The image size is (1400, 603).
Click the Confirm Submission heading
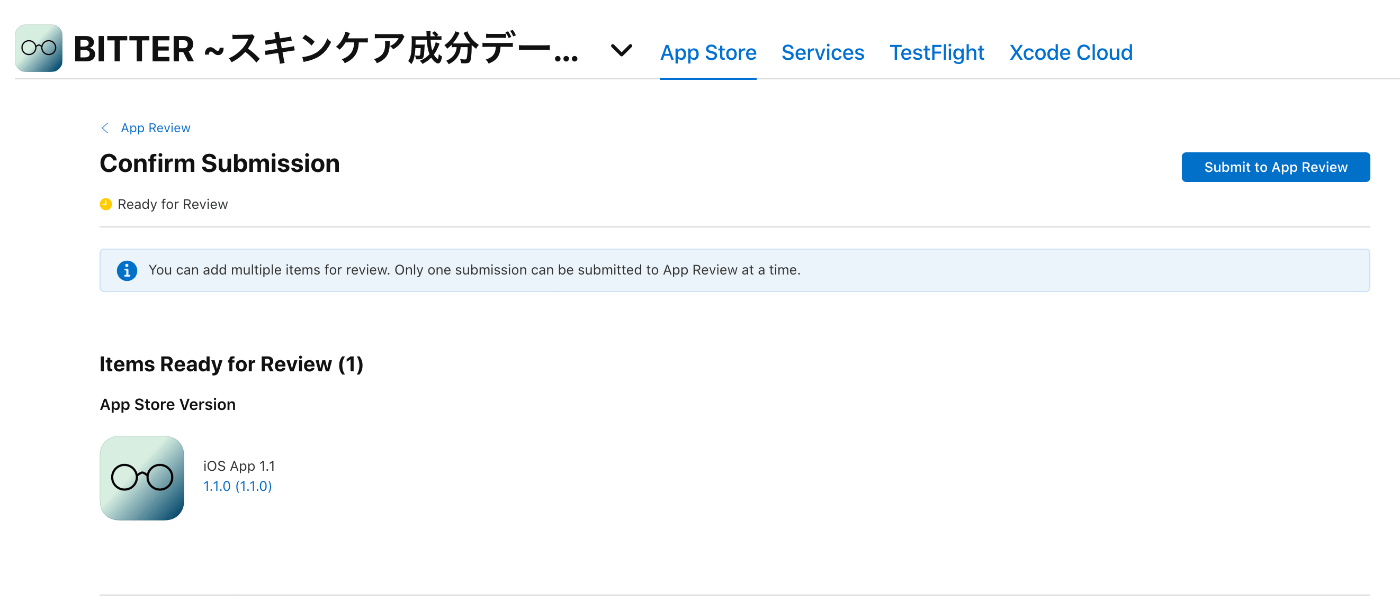(x=220, y=164)
